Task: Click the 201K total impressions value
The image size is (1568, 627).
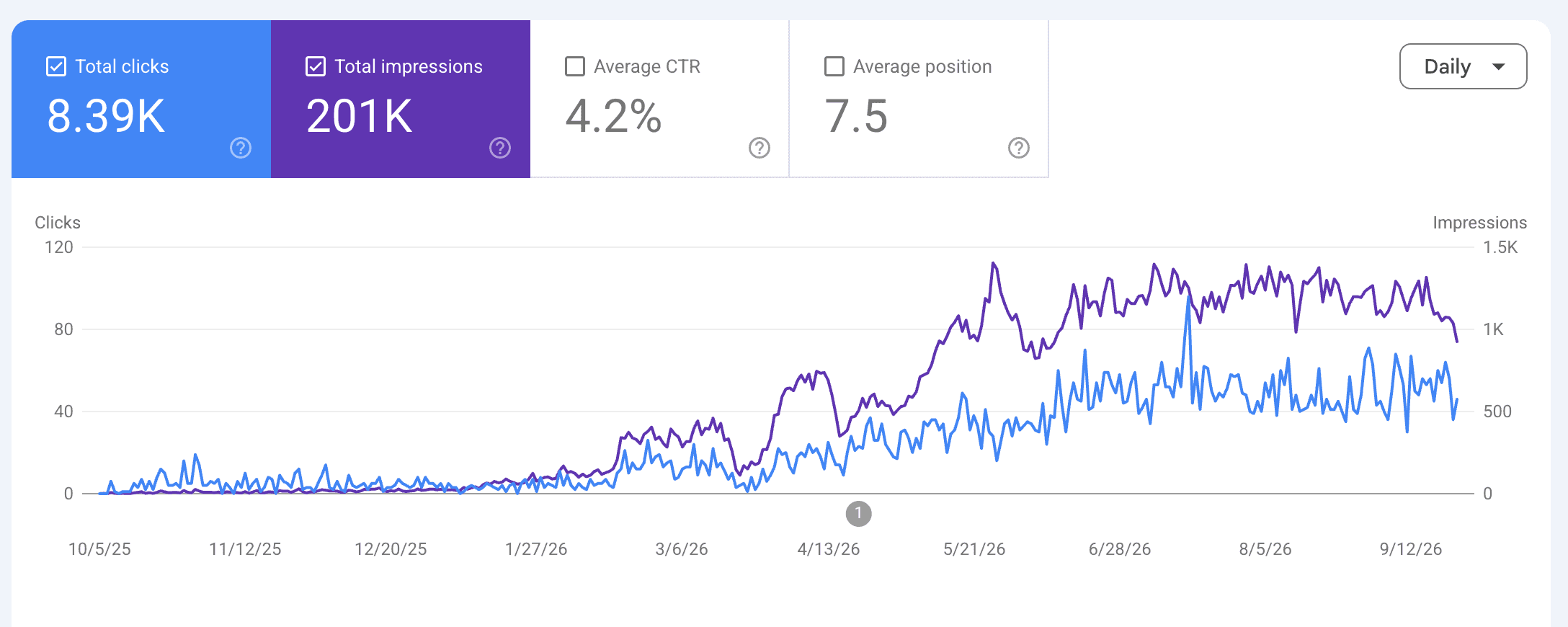Action: coord(360,116)
